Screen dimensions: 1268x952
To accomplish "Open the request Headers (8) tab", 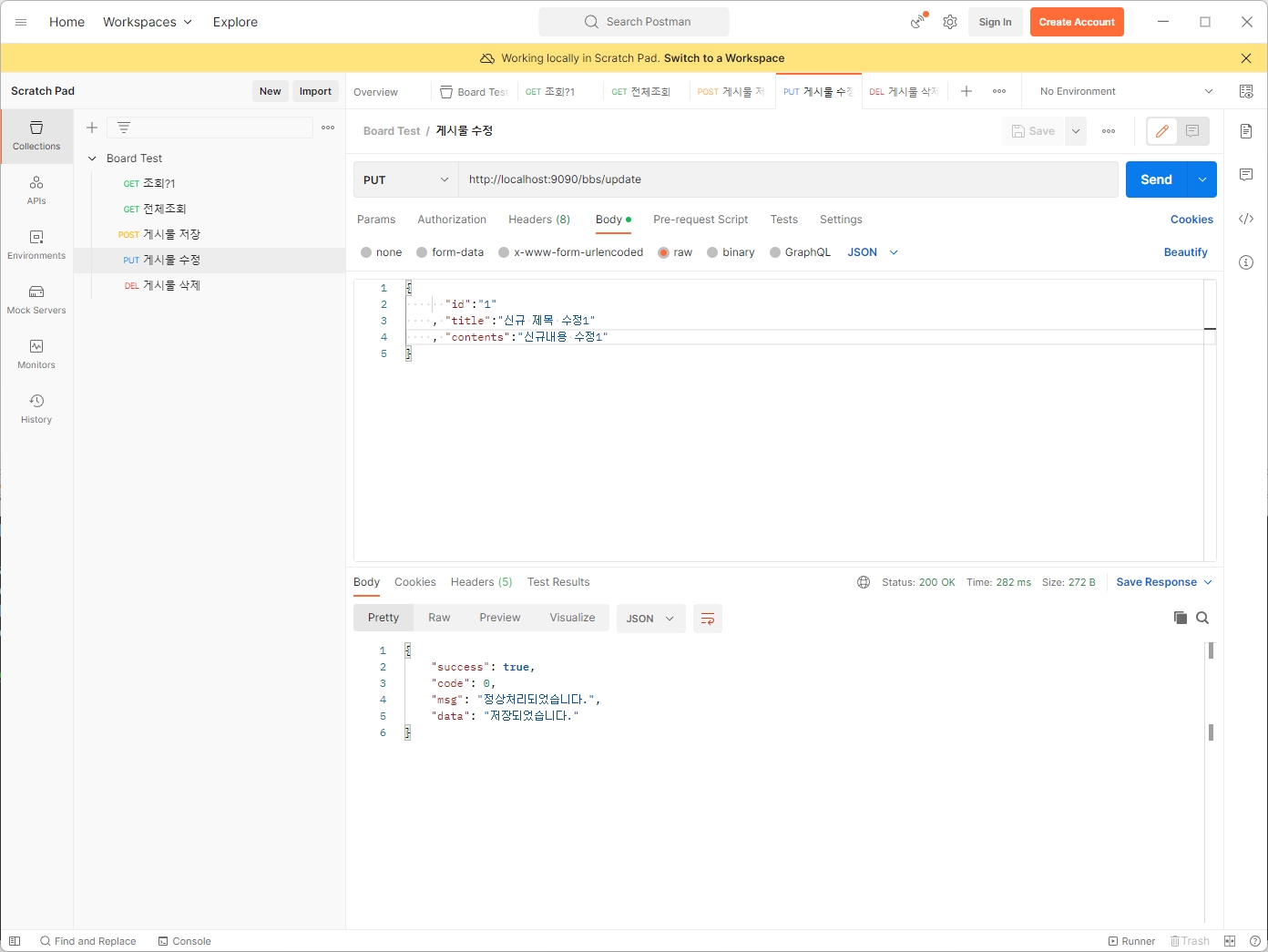I will click(539, 220).
